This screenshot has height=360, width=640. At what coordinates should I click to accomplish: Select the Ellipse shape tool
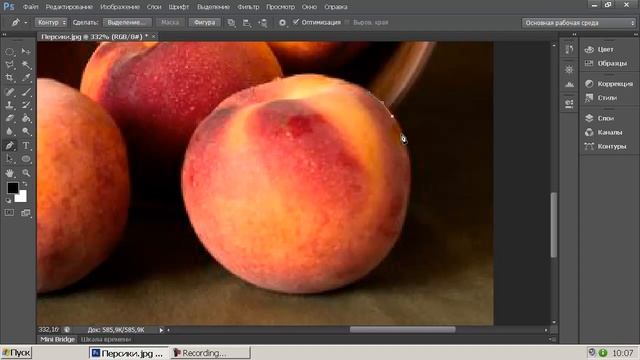(x=26, y=159)
